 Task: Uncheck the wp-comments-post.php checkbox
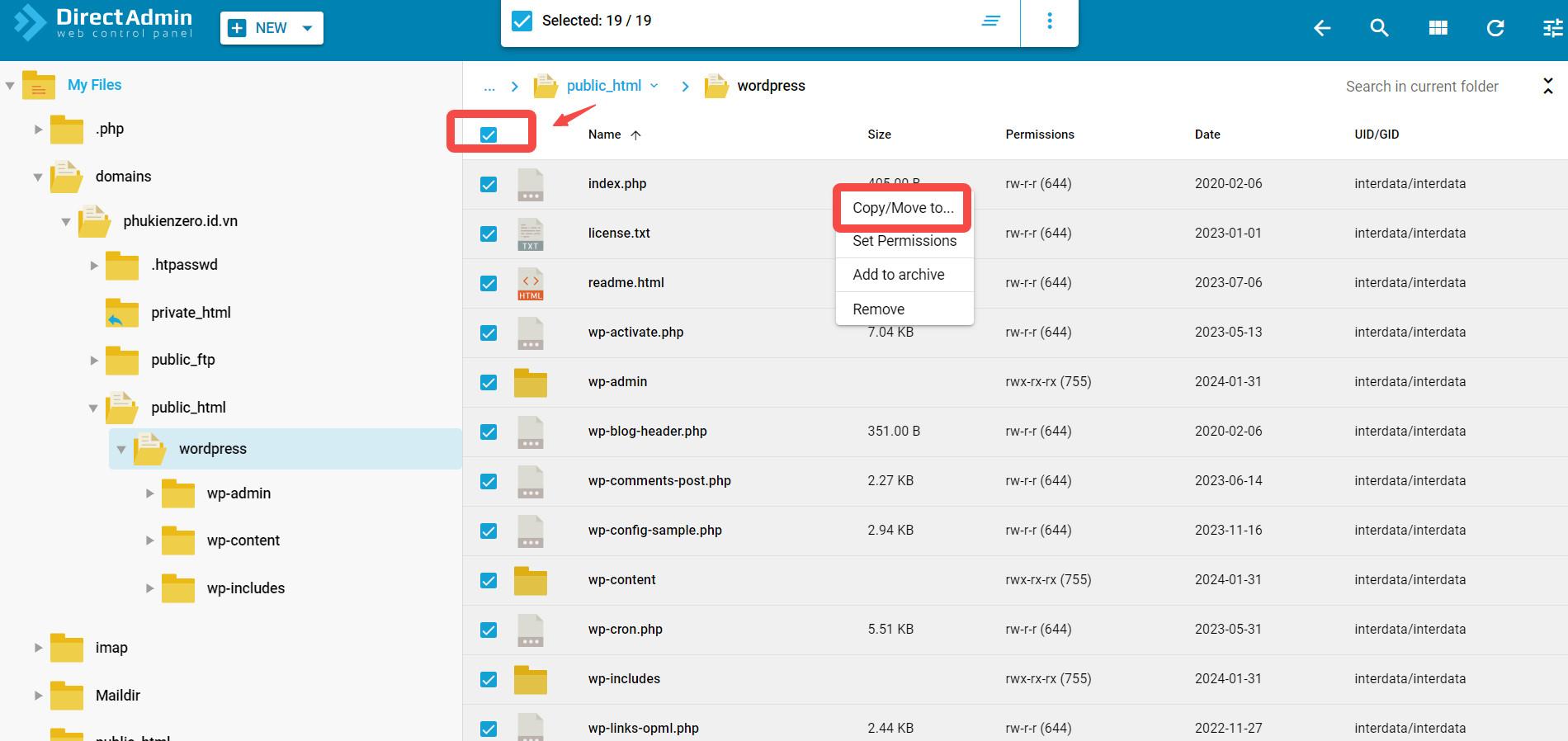[489, 481]
